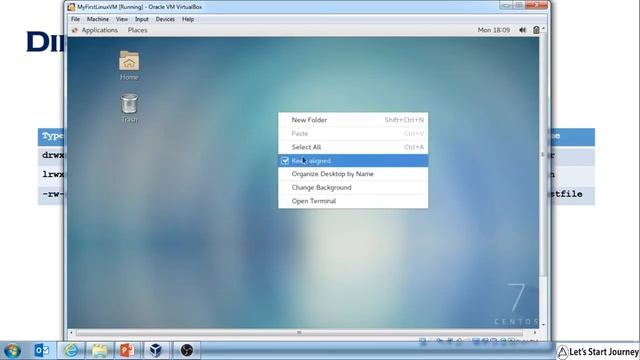
Task: Choose Open Terminal in the context menu
Action: coord(353,201)
